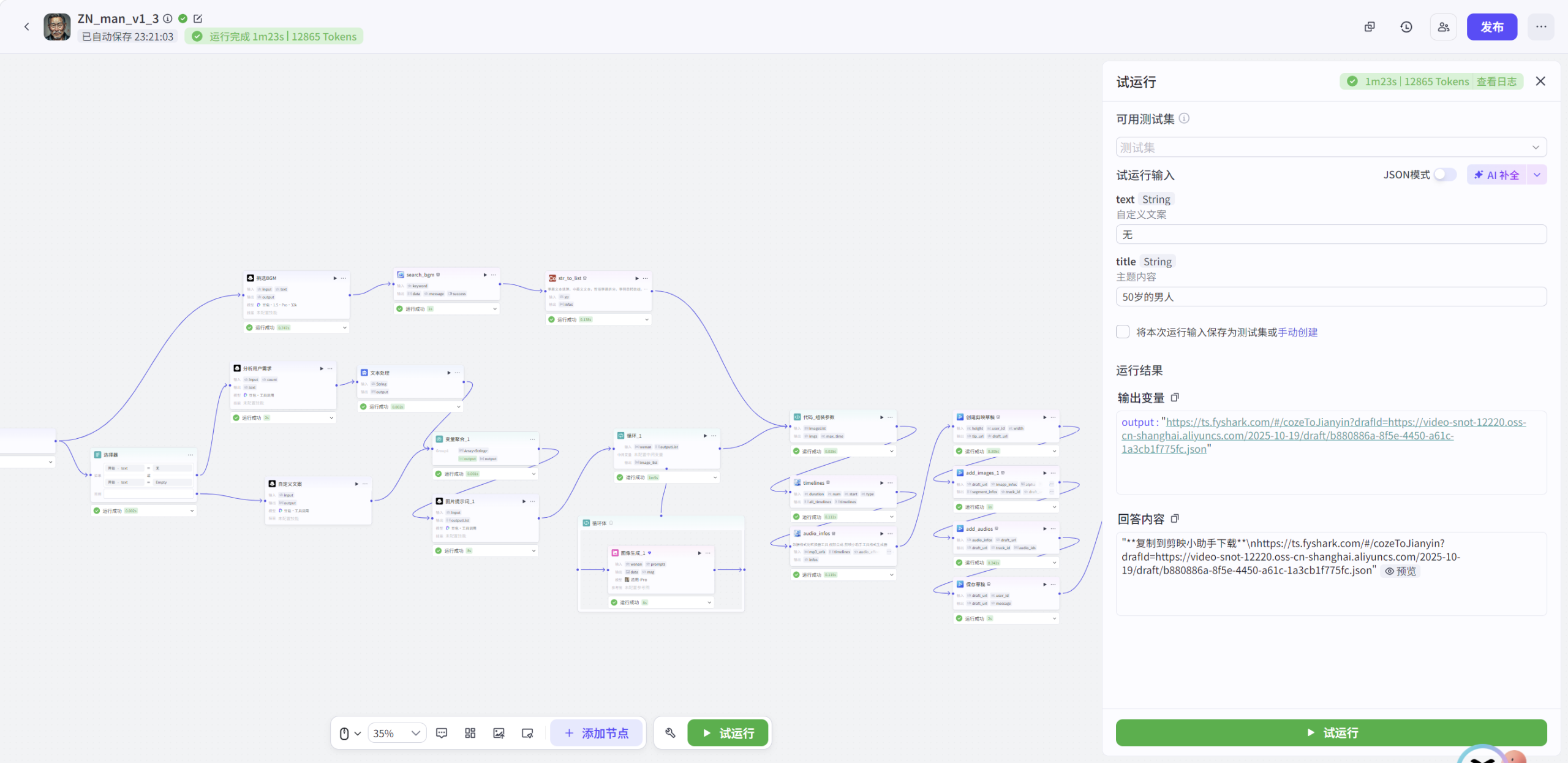Click the 添加节点 add node button

click(x=597, y=733)
